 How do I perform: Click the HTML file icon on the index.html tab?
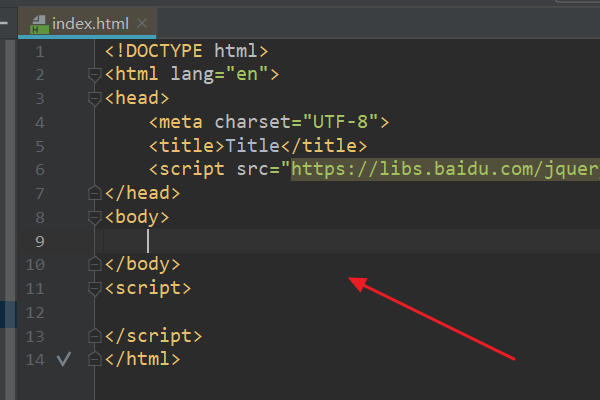[39, 22]
